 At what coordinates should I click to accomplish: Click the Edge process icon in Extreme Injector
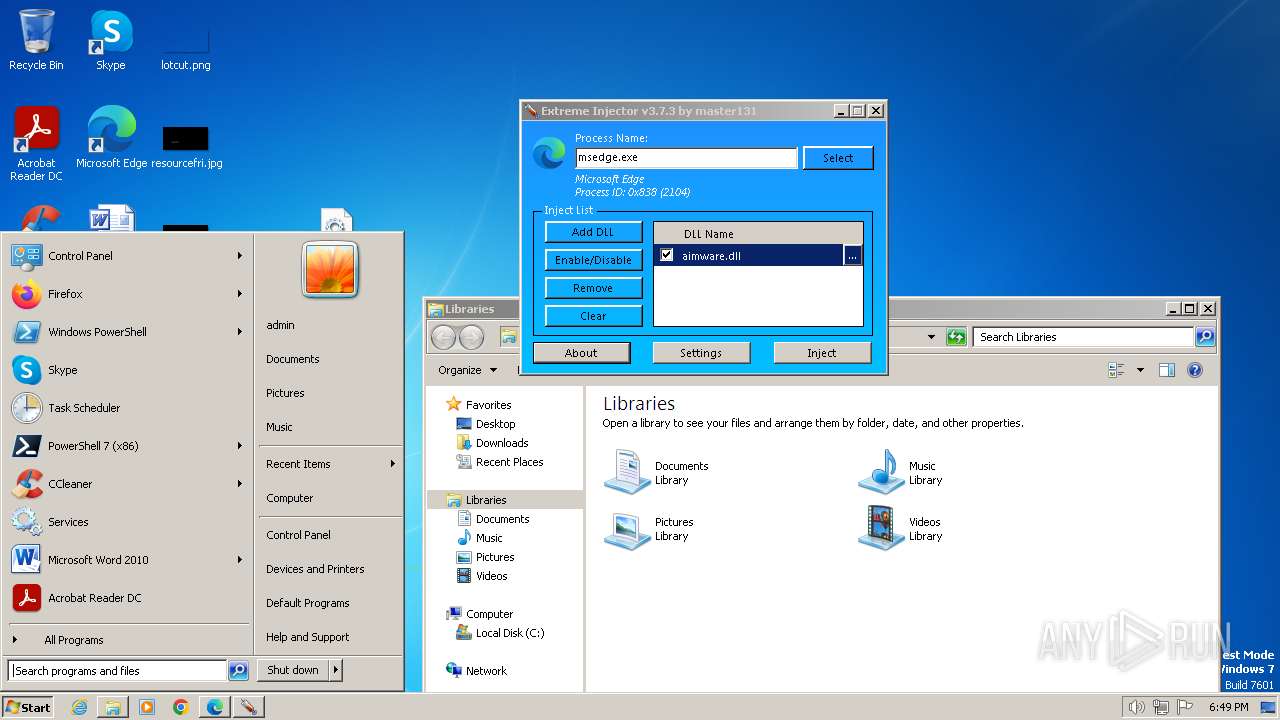548,153
